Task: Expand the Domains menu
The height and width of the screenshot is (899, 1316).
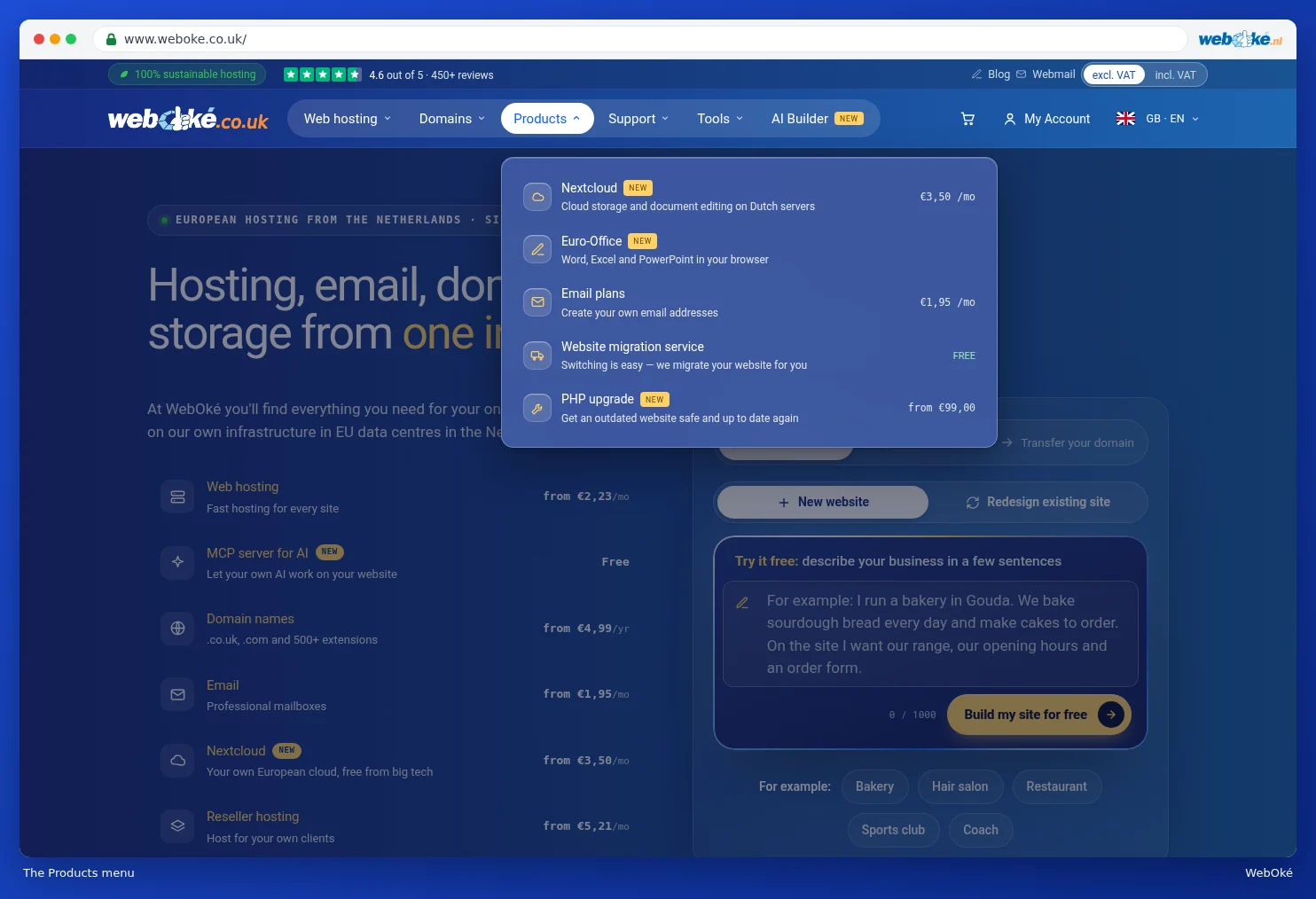Action: tap(452, 119)
